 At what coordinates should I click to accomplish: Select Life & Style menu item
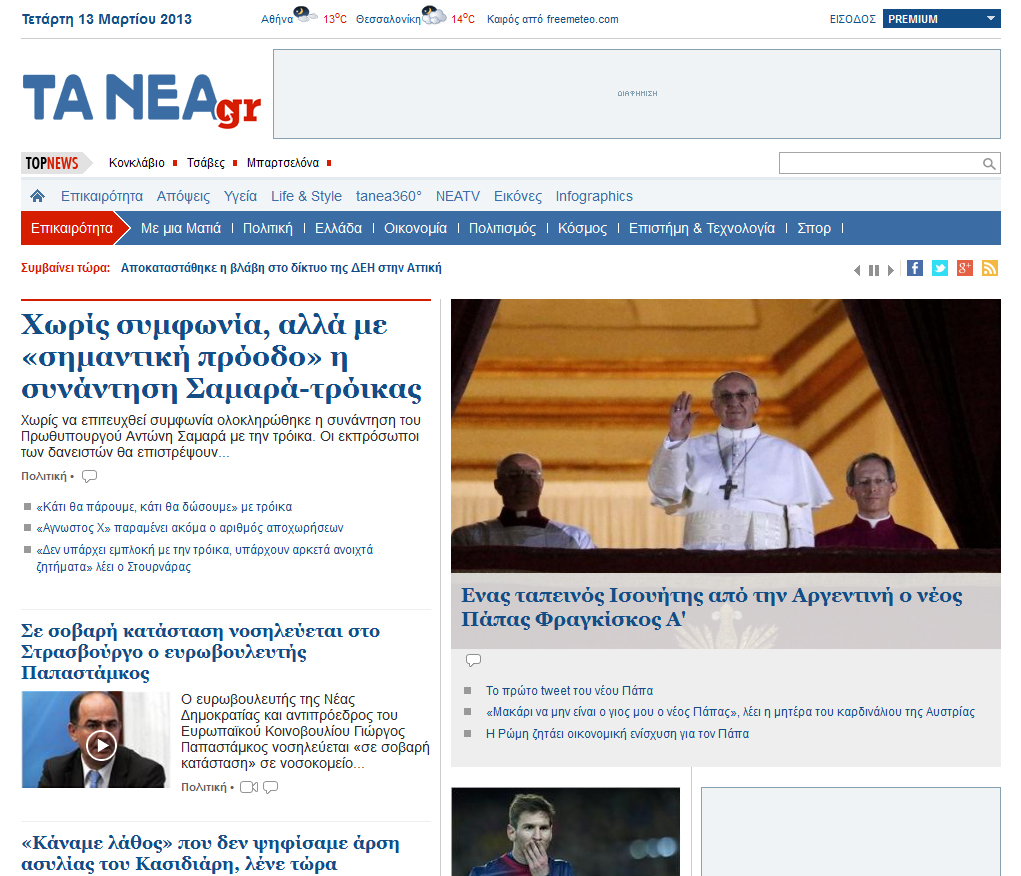pos(306,196)
